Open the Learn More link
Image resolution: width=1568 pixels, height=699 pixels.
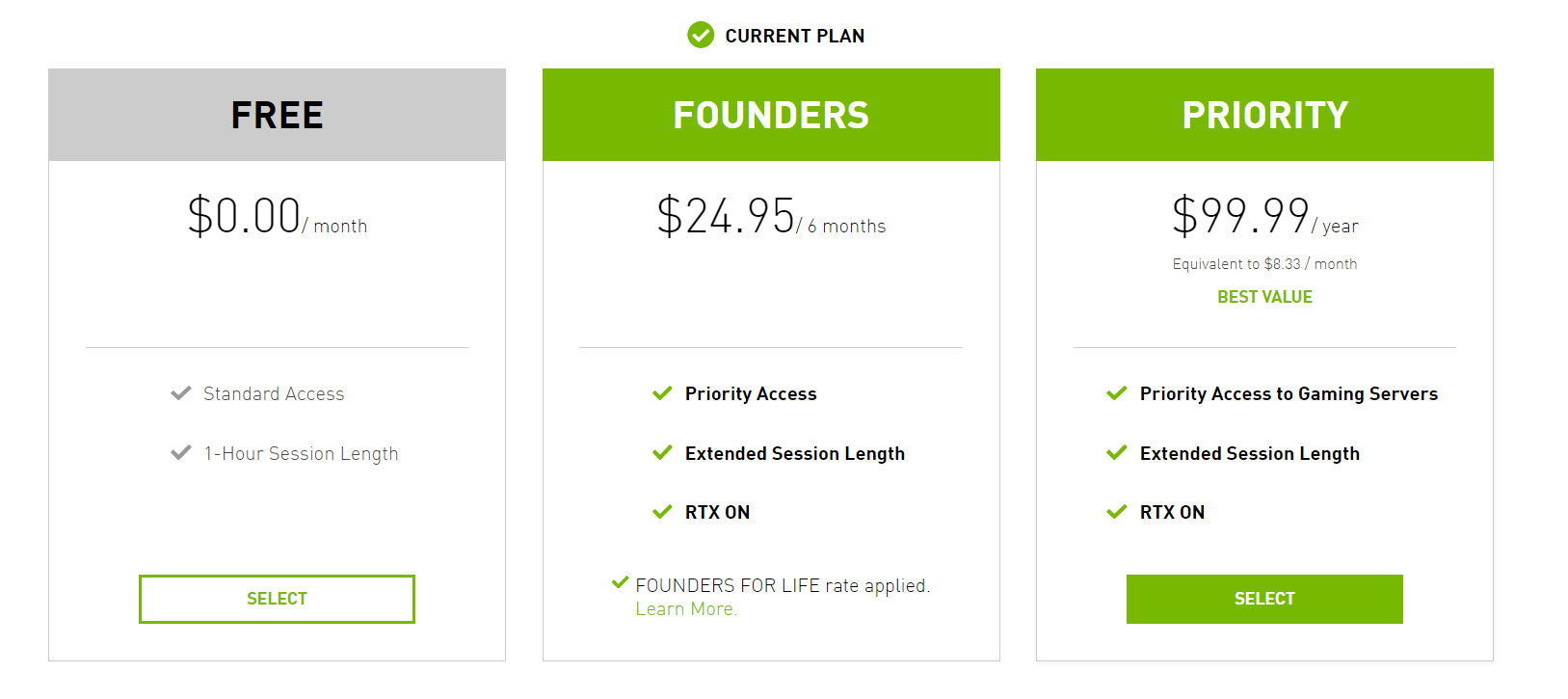[686, 609]
